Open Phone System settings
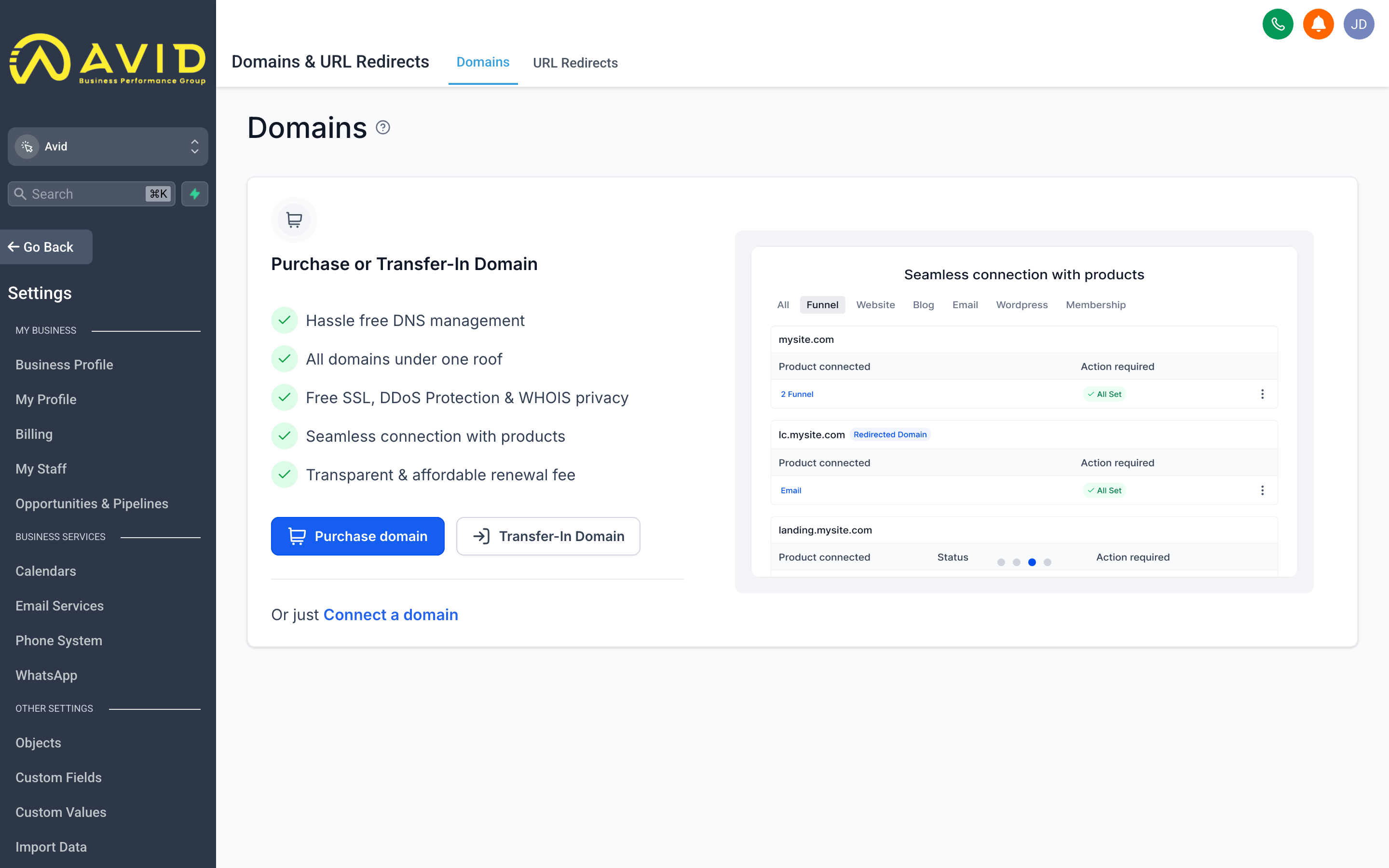 [58, 641]
